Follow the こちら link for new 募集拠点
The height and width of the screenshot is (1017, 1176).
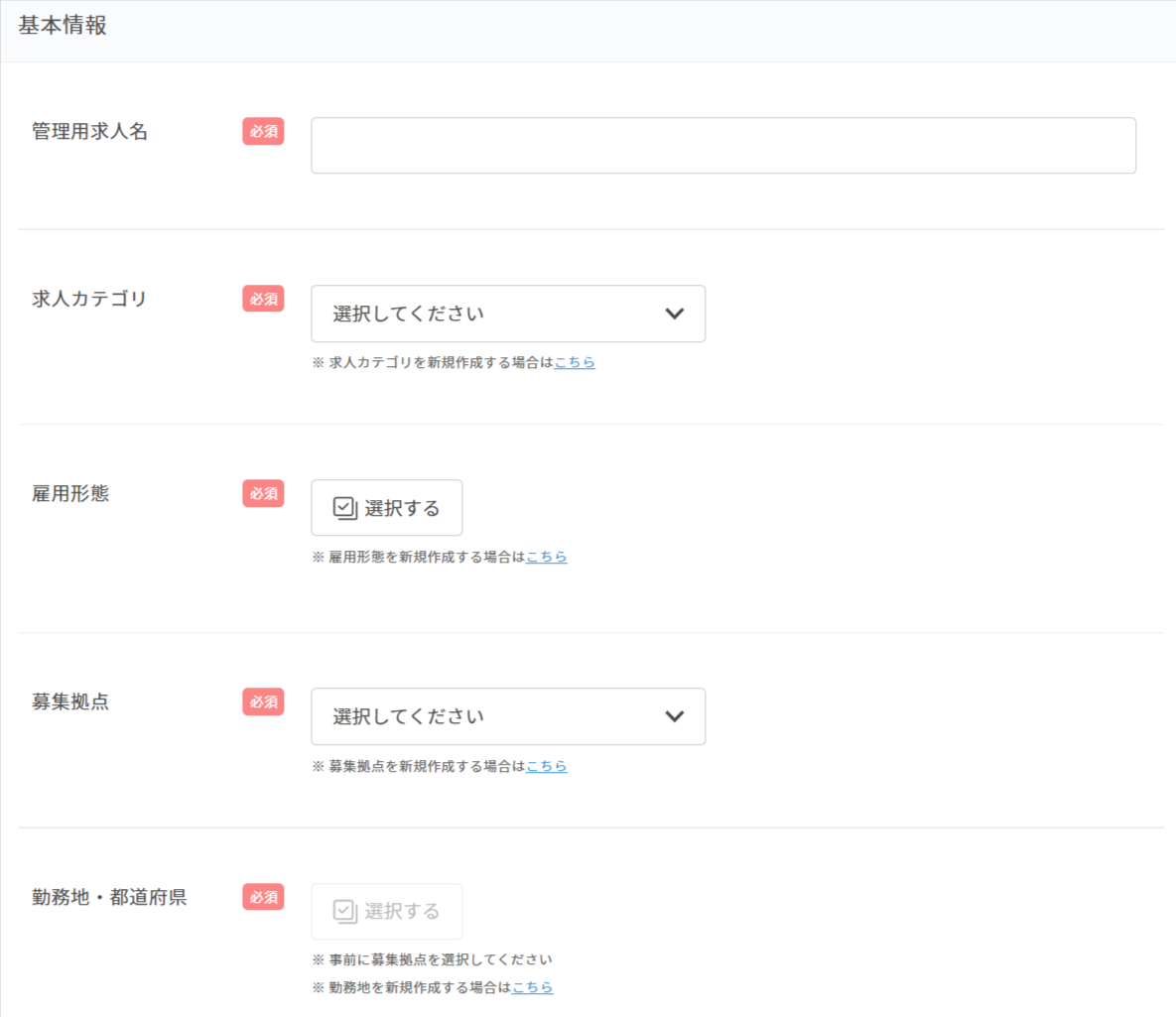point(547,766)
